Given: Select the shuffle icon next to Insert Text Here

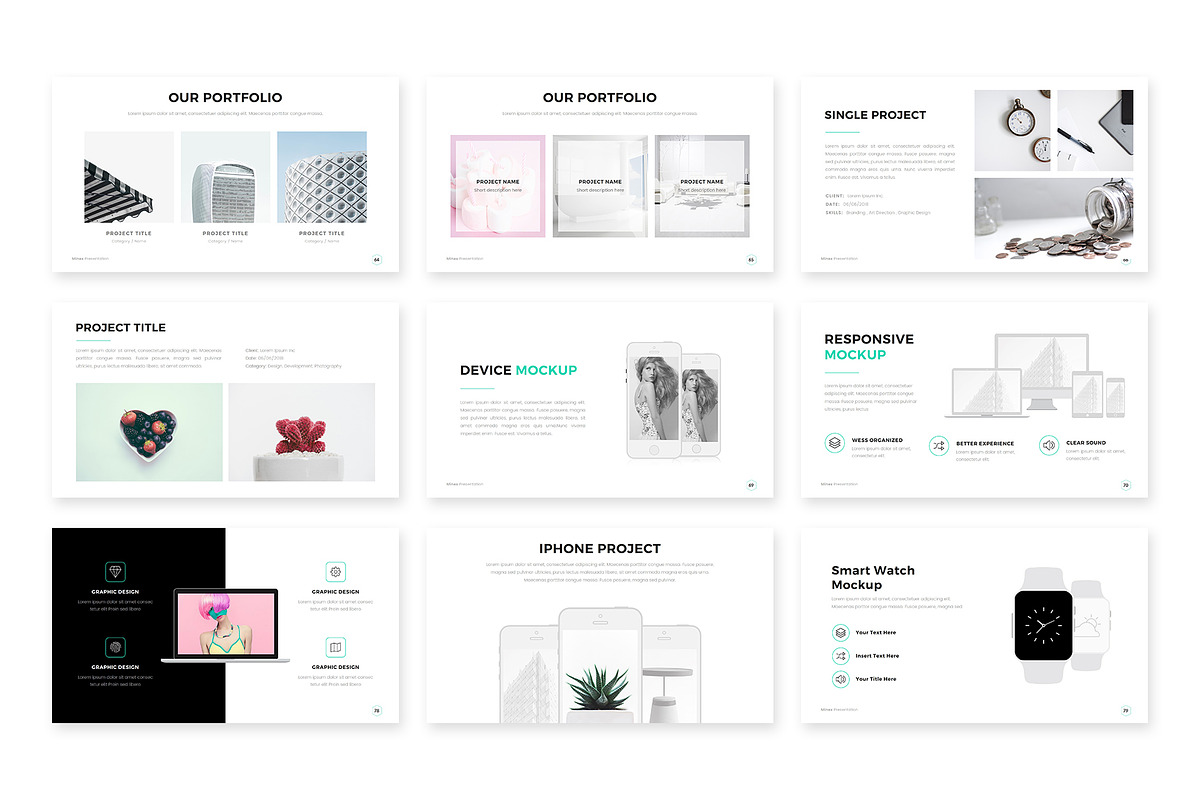Looking at the screenshot, I should coord(840,656).
